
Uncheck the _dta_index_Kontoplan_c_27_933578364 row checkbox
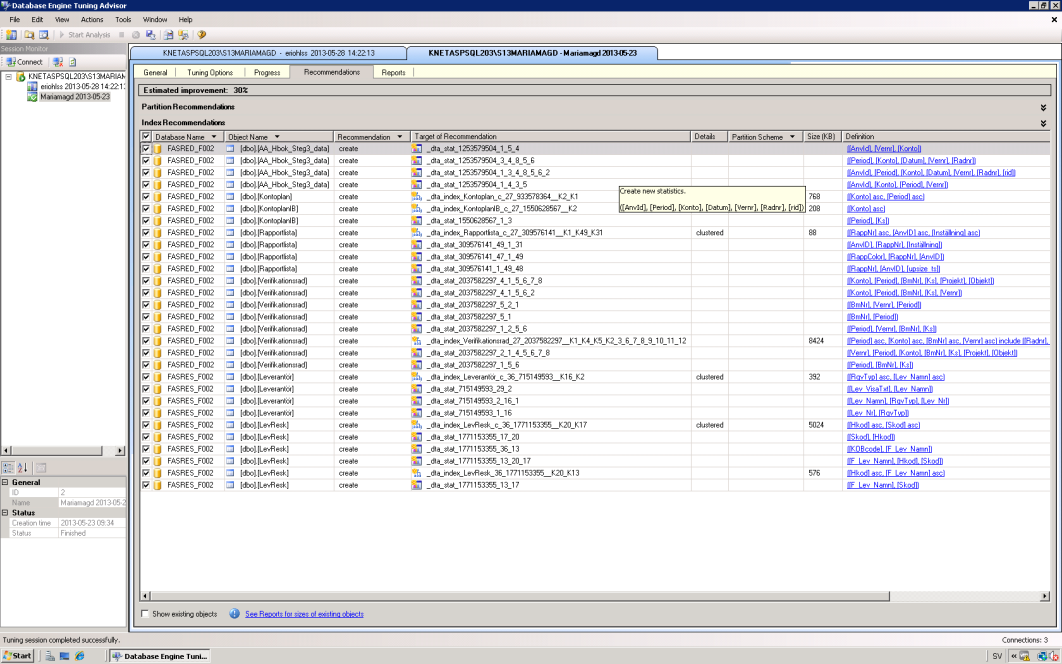pyautogui.click(x=146, y=196)
